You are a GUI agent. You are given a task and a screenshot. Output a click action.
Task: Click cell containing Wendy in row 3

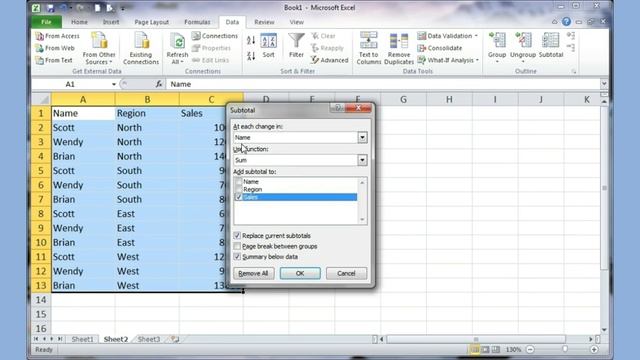83,142
